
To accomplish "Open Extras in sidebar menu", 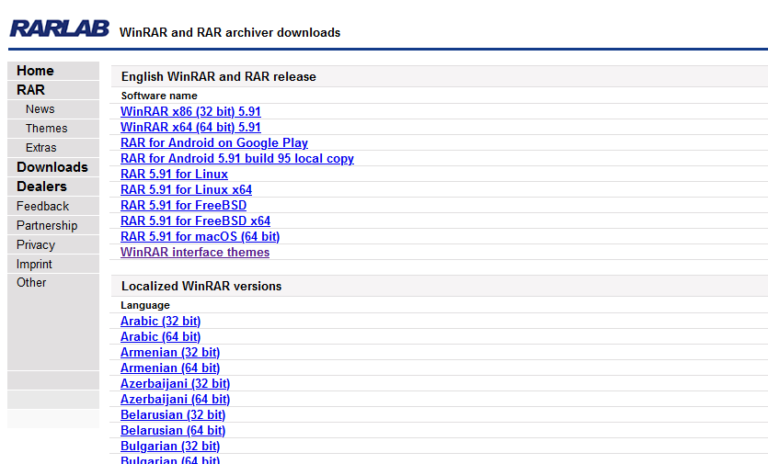I will point(41,147).
